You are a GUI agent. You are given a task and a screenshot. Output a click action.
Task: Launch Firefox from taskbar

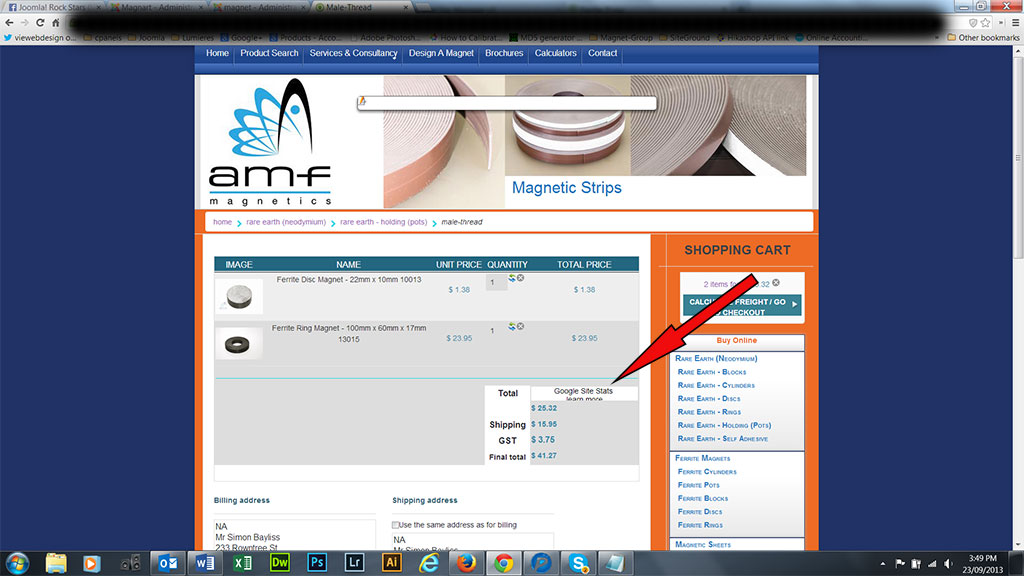[x=466, y=563]
